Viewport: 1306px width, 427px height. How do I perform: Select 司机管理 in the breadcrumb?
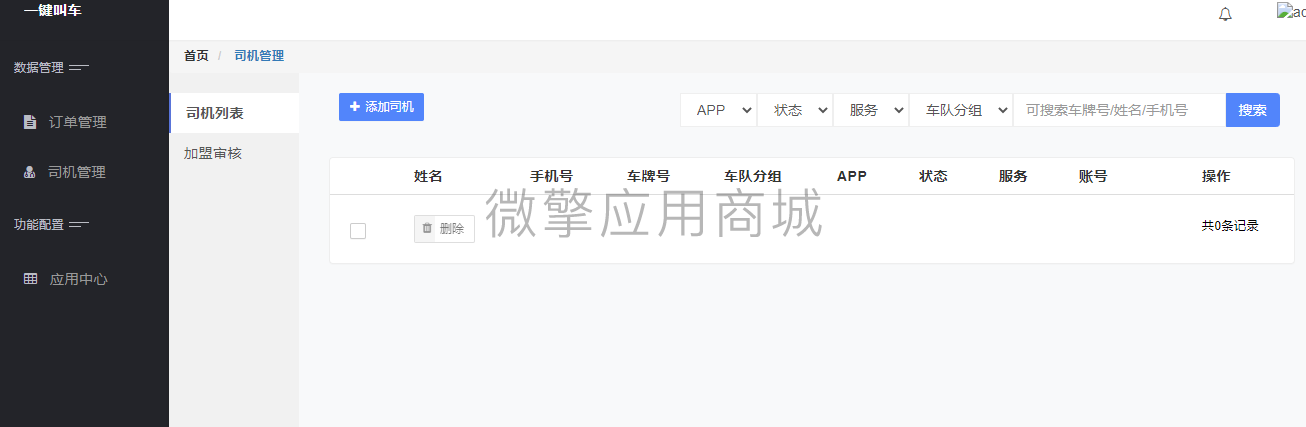pyautogui.click(x=259, y=56)
